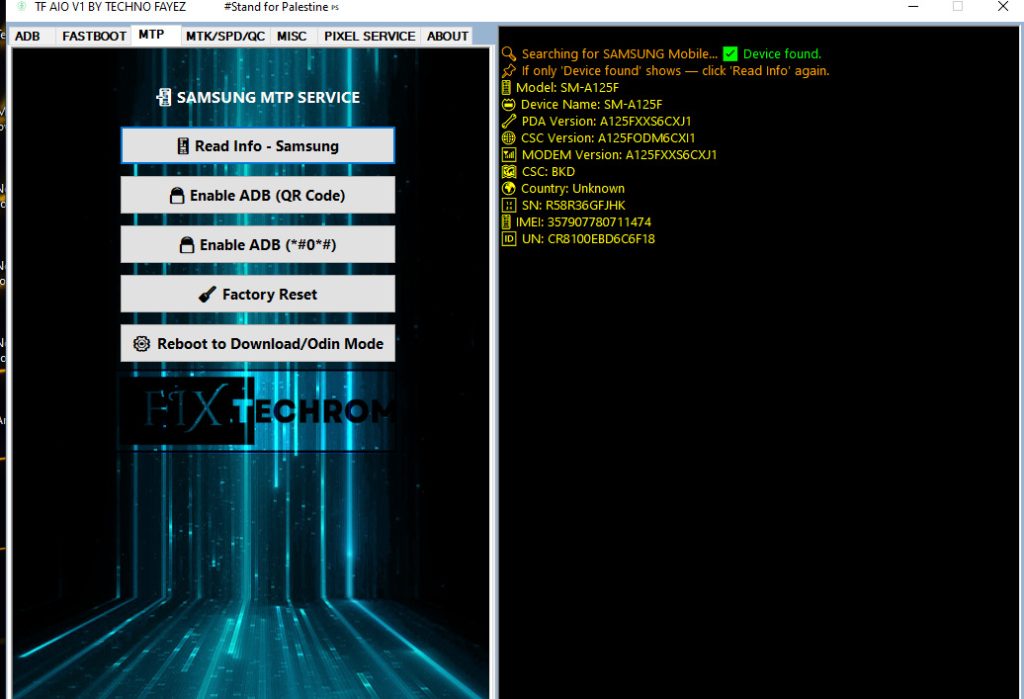Screen dimensions: 1024x699
Task: Click '#Stand for Palestine' title text
Action: (276, 7)
